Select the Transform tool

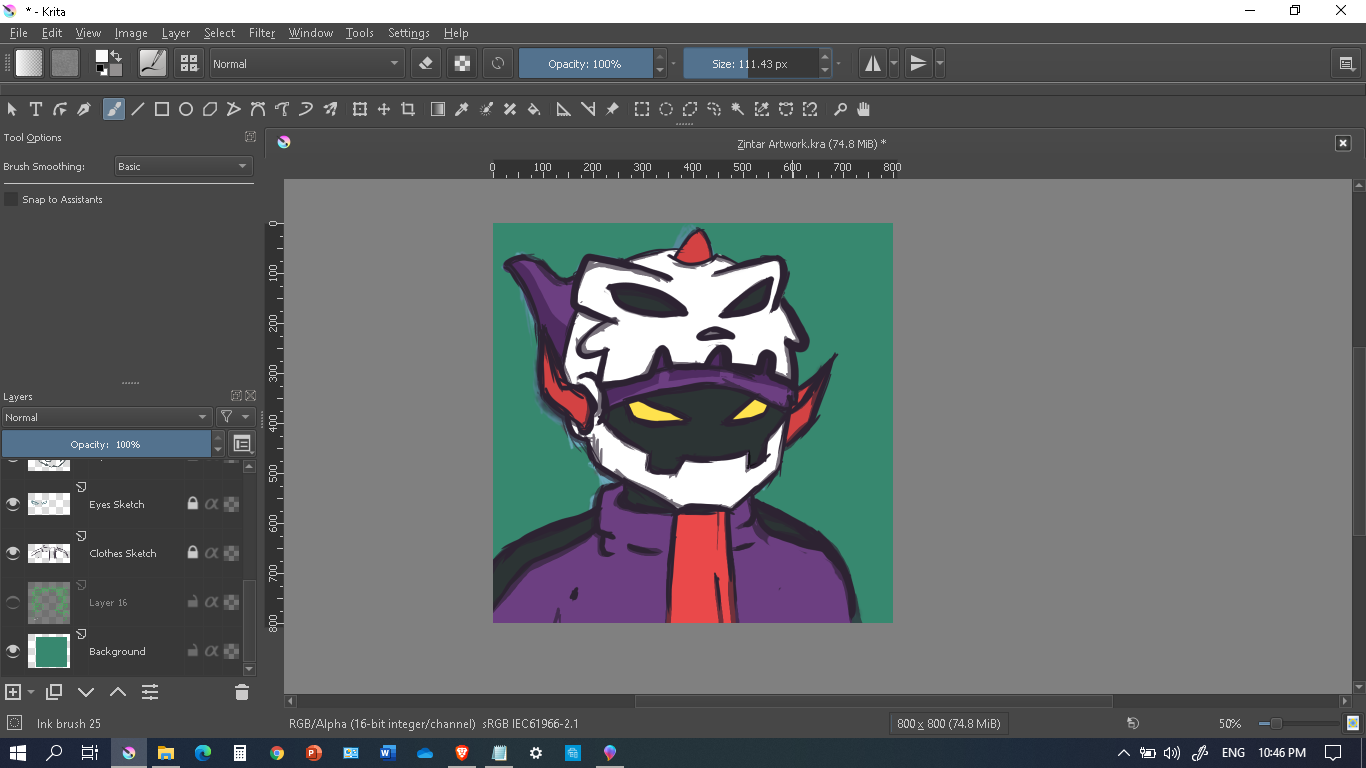point(360,109)
